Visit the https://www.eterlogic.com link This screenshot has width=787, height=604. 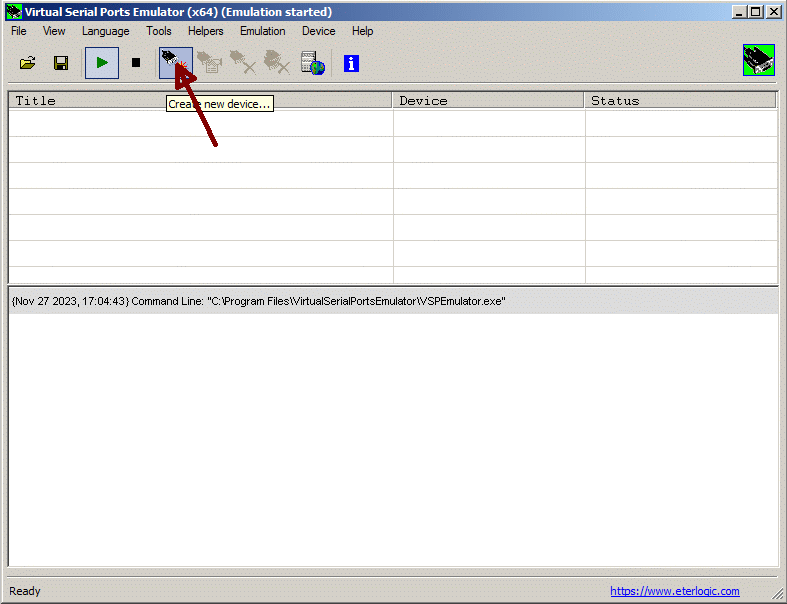pos(674,591)
